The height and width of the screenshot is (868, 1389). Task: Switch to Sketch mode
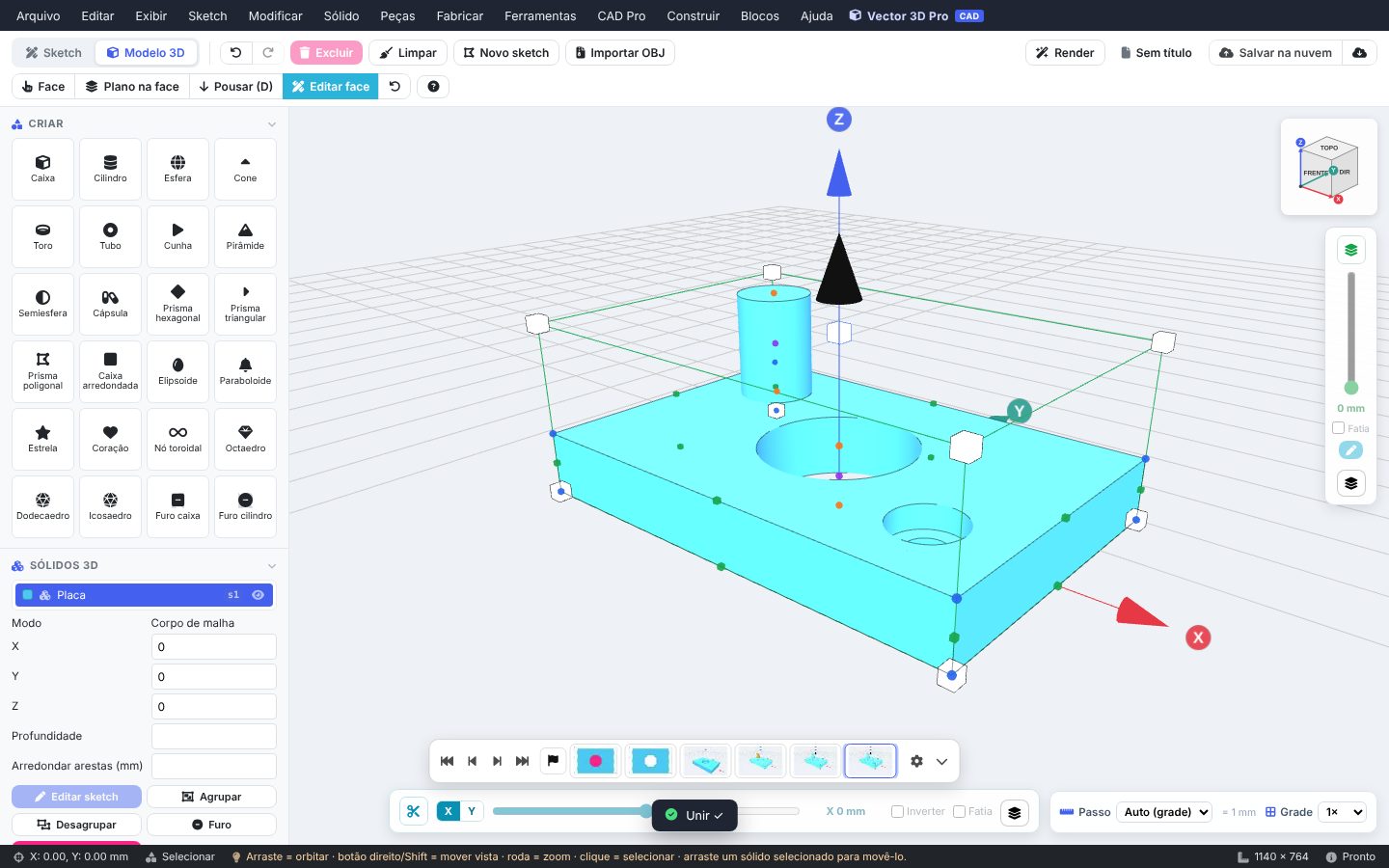point(54,53)
